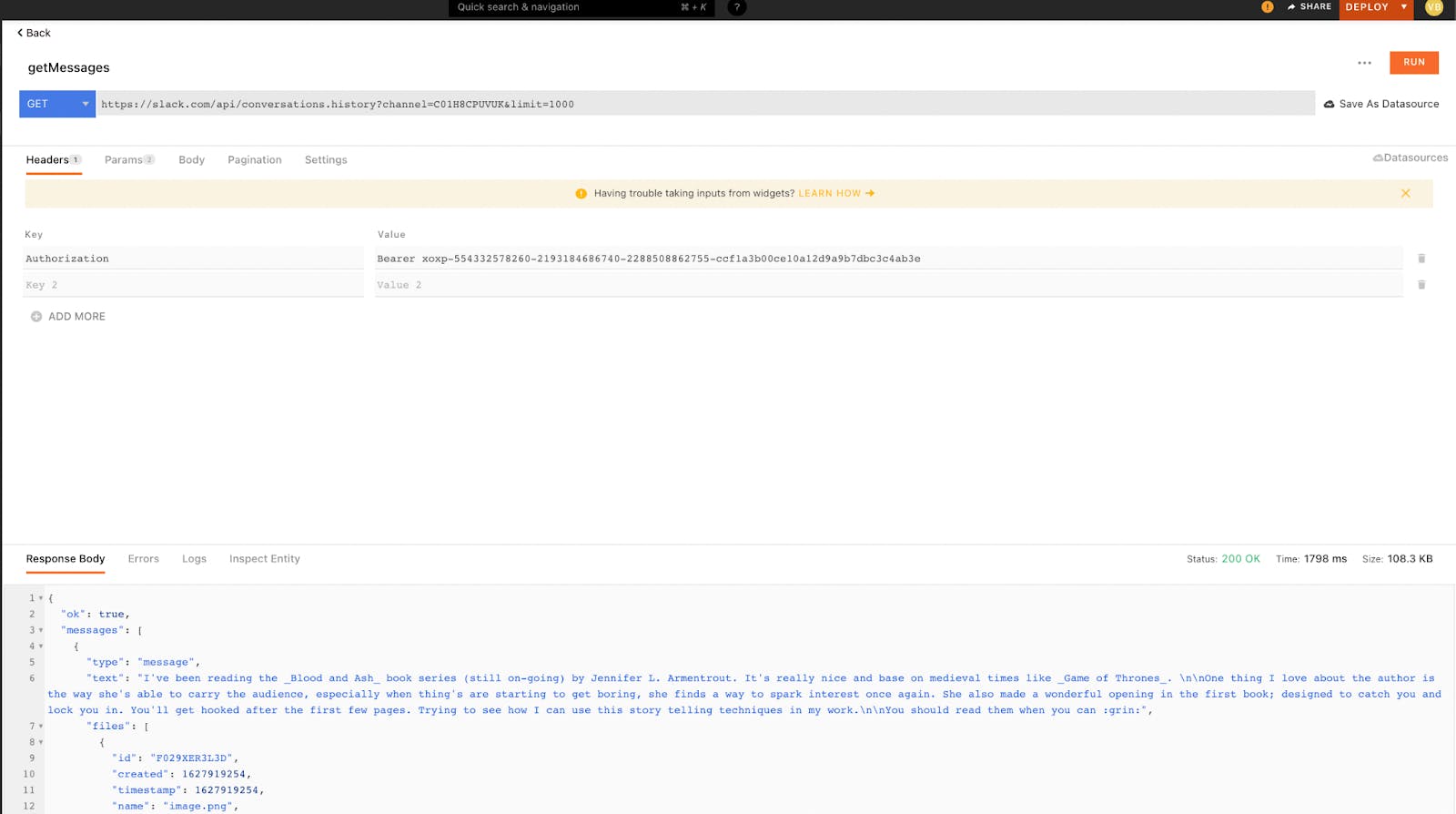Click trash icon for empty Key 2 row

point(1421,285)
